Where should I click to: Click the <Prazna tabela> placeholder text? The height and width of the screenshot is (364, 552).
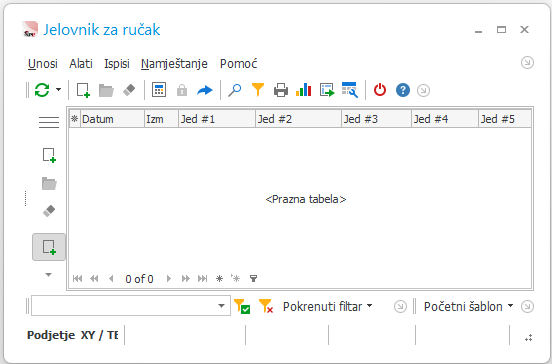[306, 199]
